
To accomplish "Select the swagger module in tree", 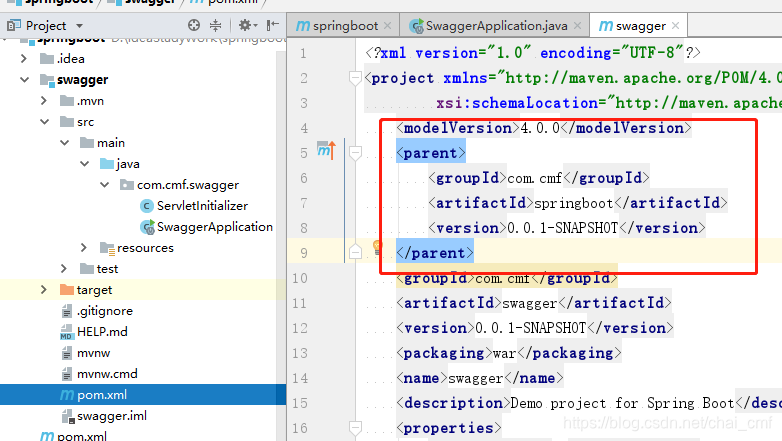I will (74, 80).
